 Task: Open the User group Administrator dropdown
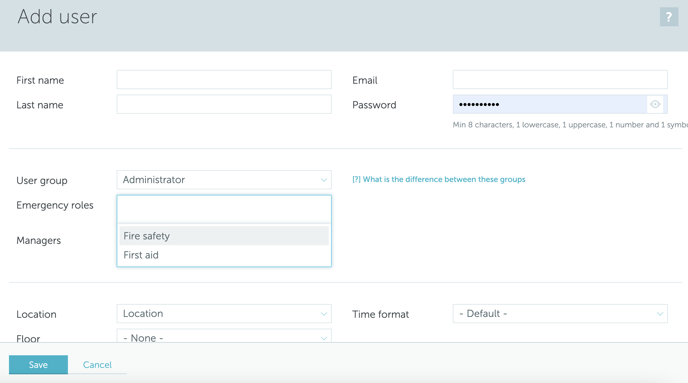pos(224,180)
